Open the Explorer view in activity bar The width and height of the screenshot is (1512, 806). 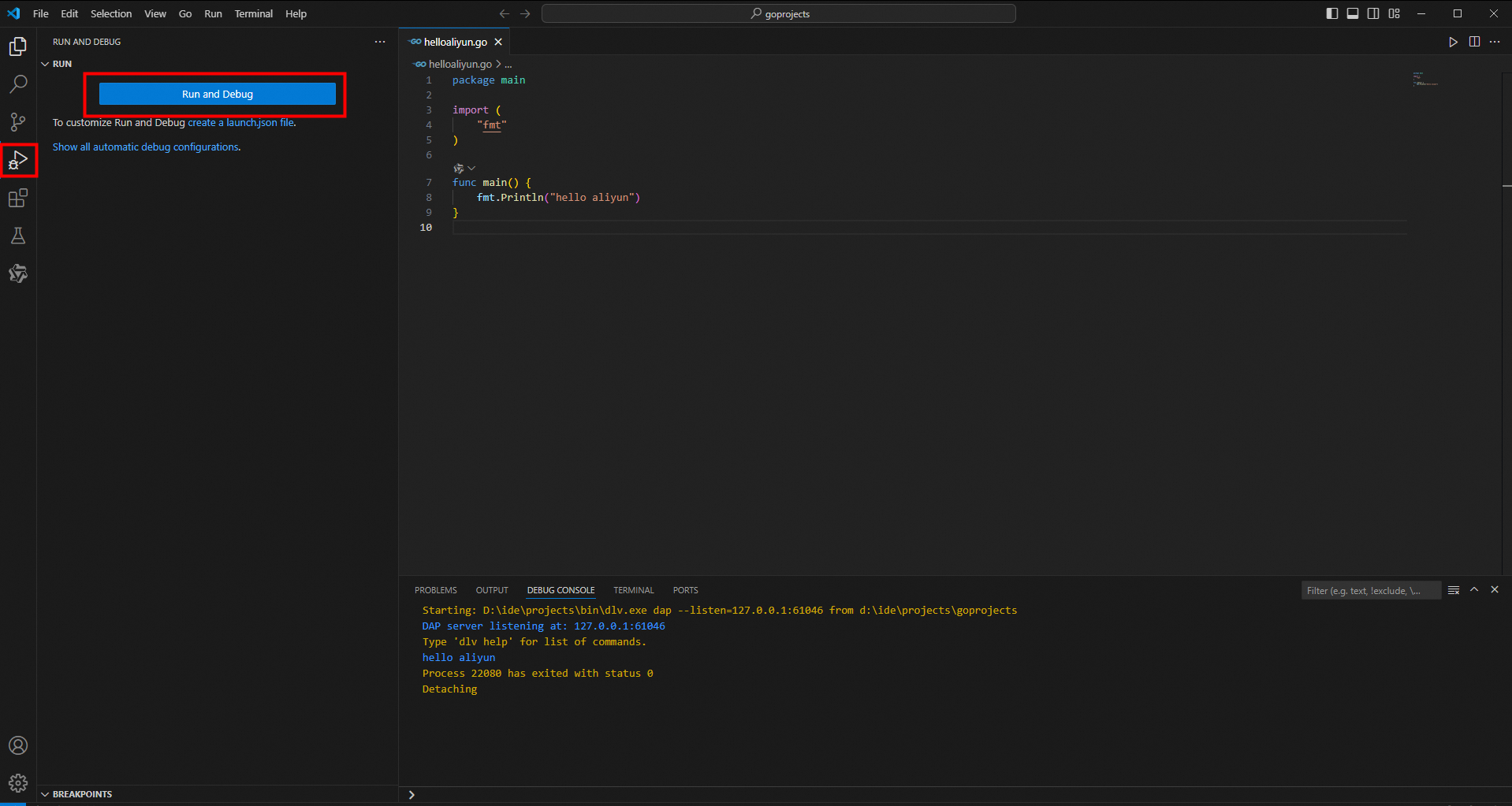[x=18, y=46]
